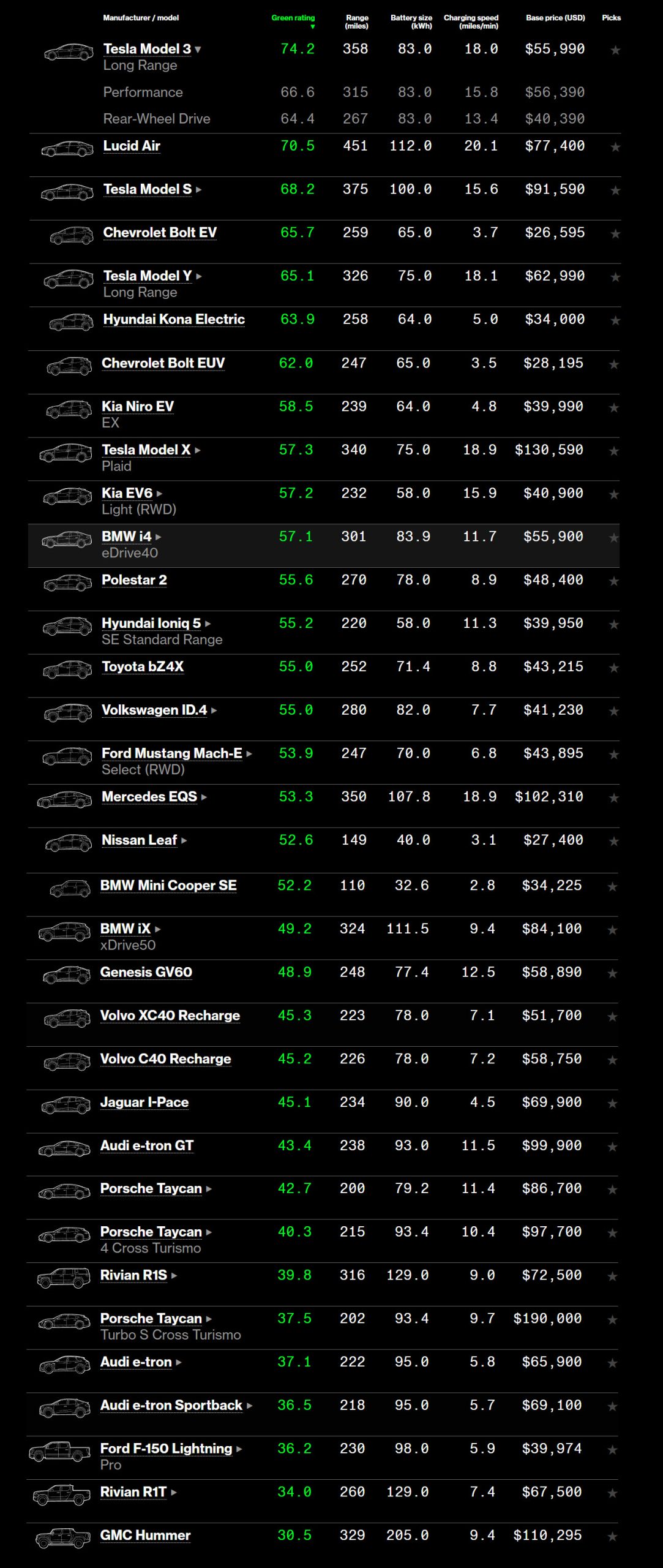Image resolution: width=663 pixels, height=1568 pixels.
Task: Click the Rivian R1S SUV icon
Action: click(64, 1278)
